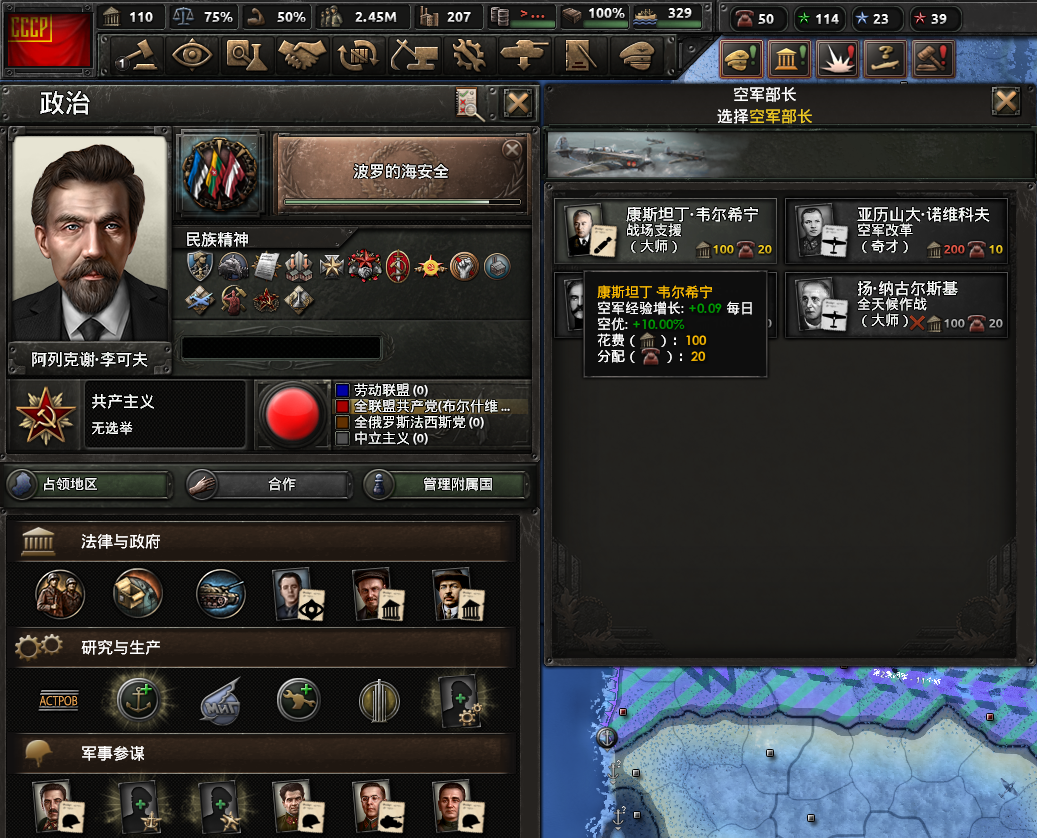Cancel the 波罗的海安全 national focus
The width and height of the screenshot is (1037, 838).
coord(511,149)
